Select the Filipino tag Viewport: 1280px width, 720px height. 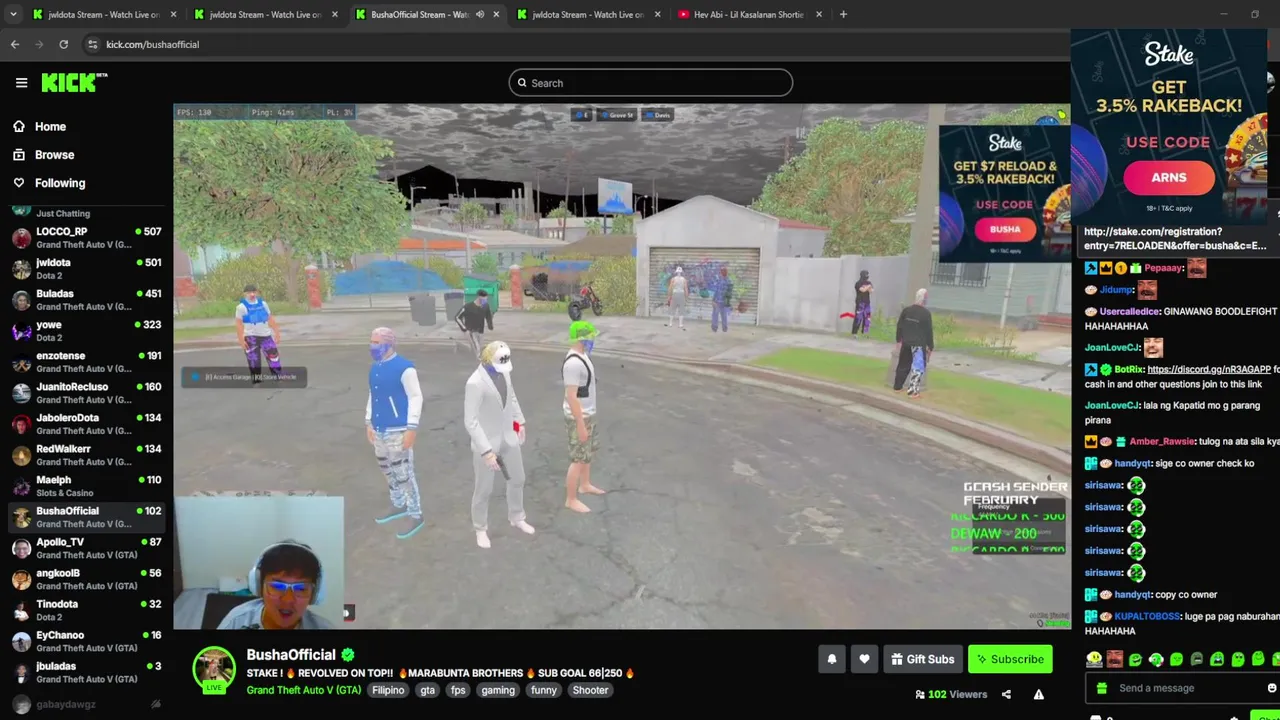pyautogui.click(x=388, y=690)
